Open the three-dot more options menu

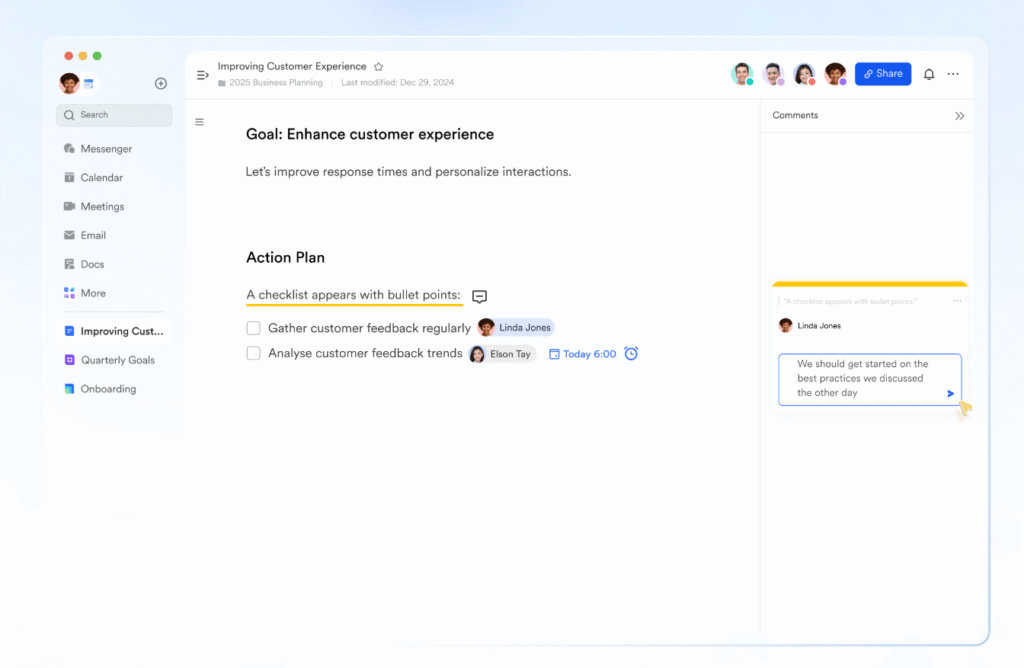(x=953, y=74)
